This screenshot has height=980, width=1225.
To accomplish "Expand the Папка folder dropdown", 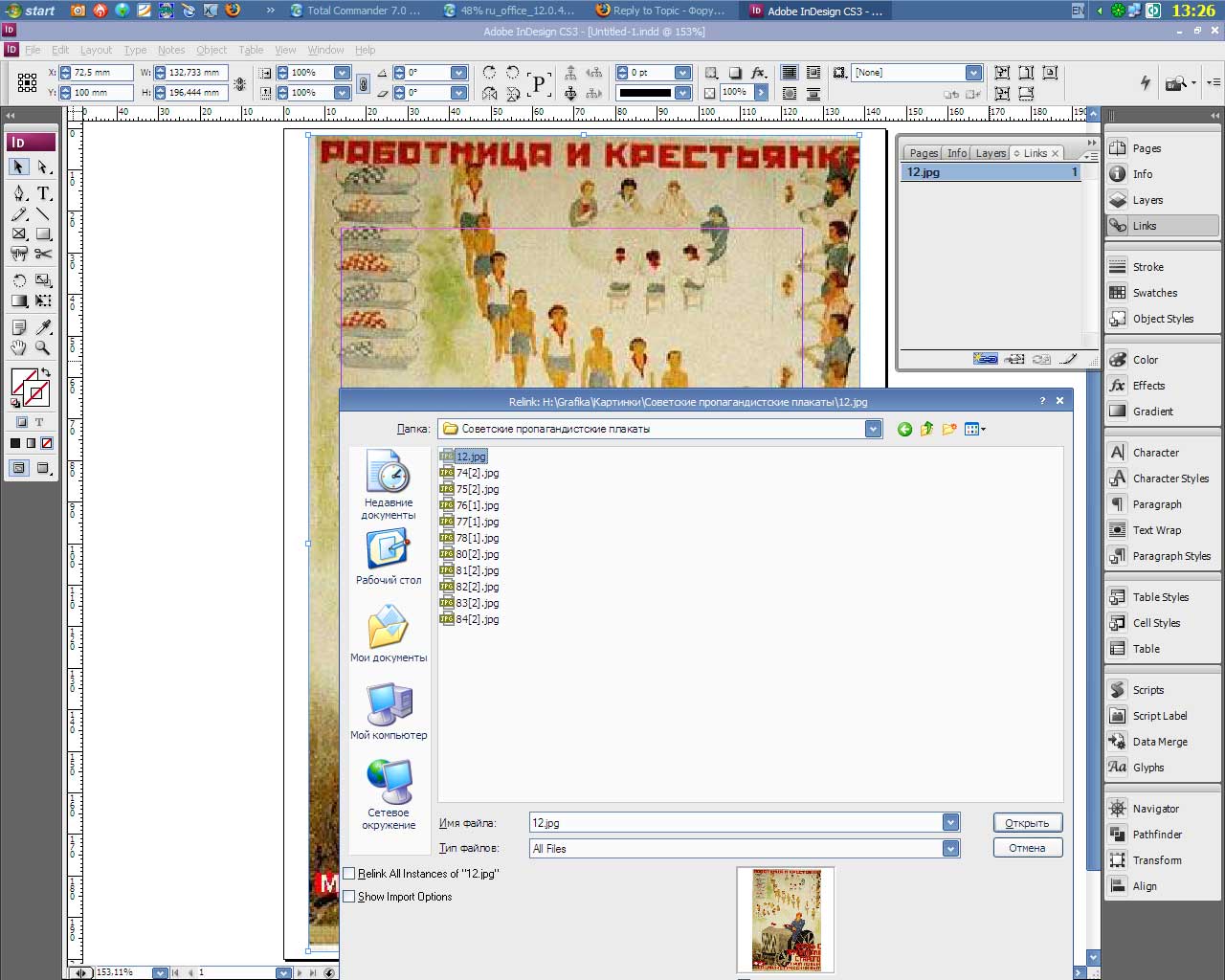I will [x=873, y=429].
